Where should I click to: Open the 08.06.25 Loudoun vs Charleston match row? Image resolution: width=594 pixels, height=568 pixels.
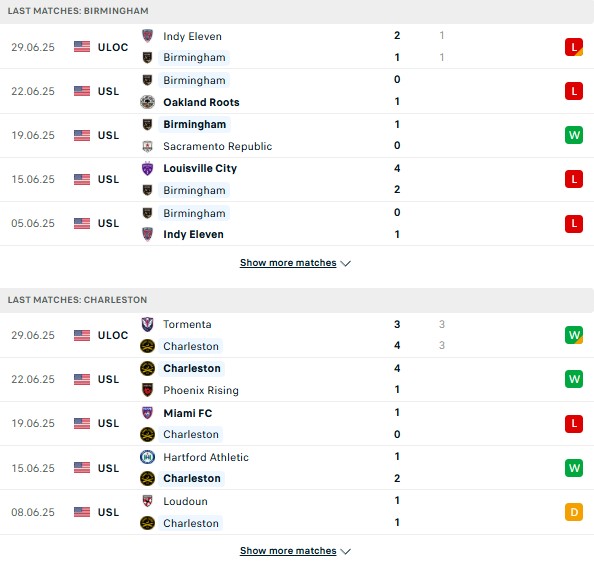(x=297, y=512)
